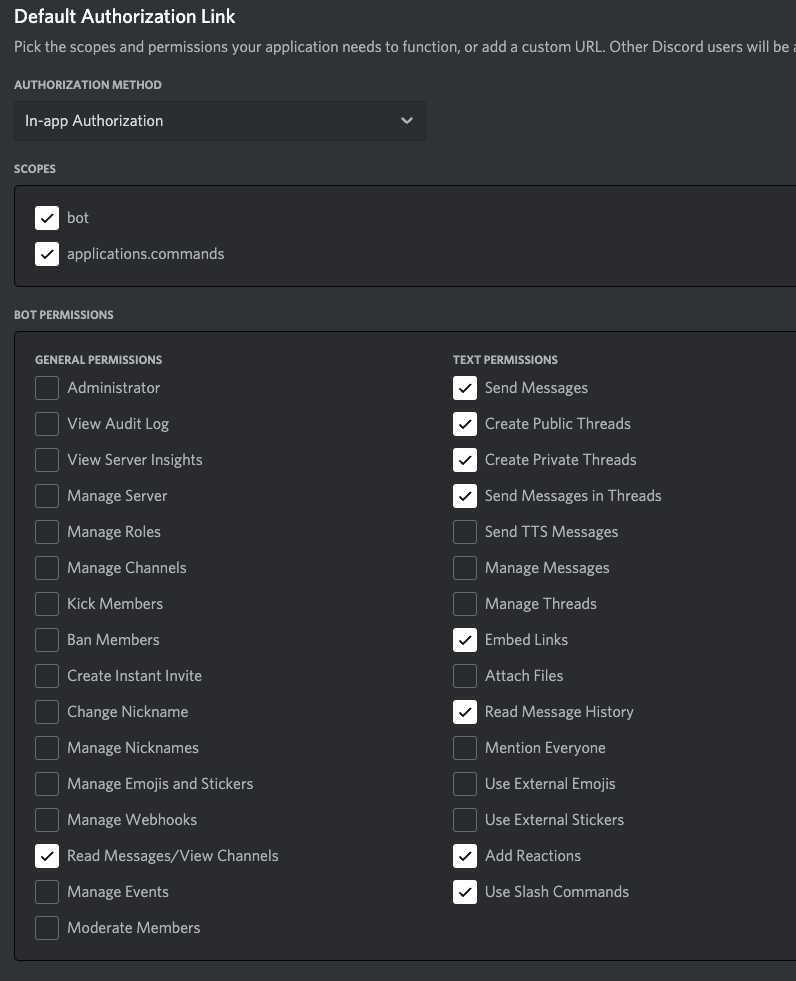Tick the Manage Roles checkbox
The height and width of the screenshot is (981, 796).
pos(47,532)
